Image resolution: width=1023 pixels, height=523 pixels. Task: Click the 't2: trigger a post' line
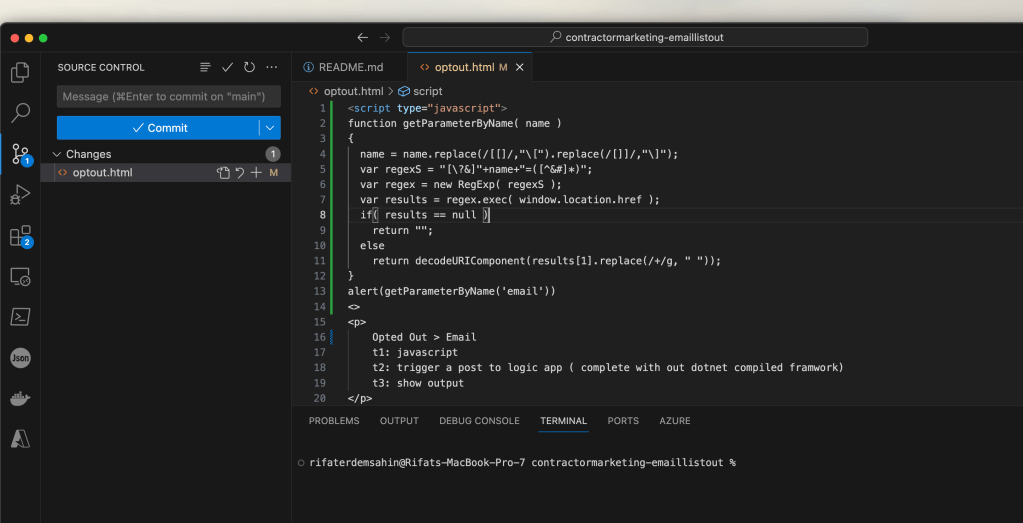pyautogui.click(x=608, y=368)
